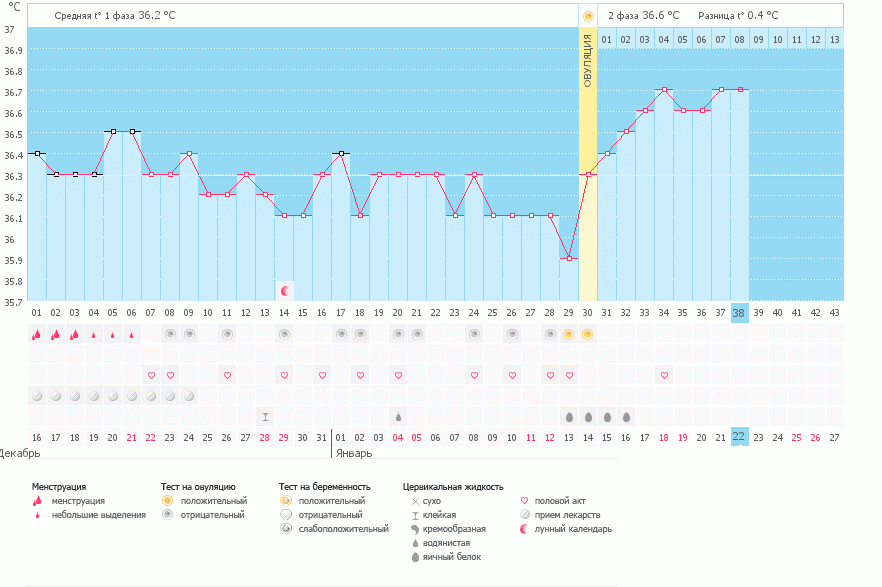882x587 pixels.
Task: Click the ovulation sun icon in the header
Action: (x=588, y=16)
